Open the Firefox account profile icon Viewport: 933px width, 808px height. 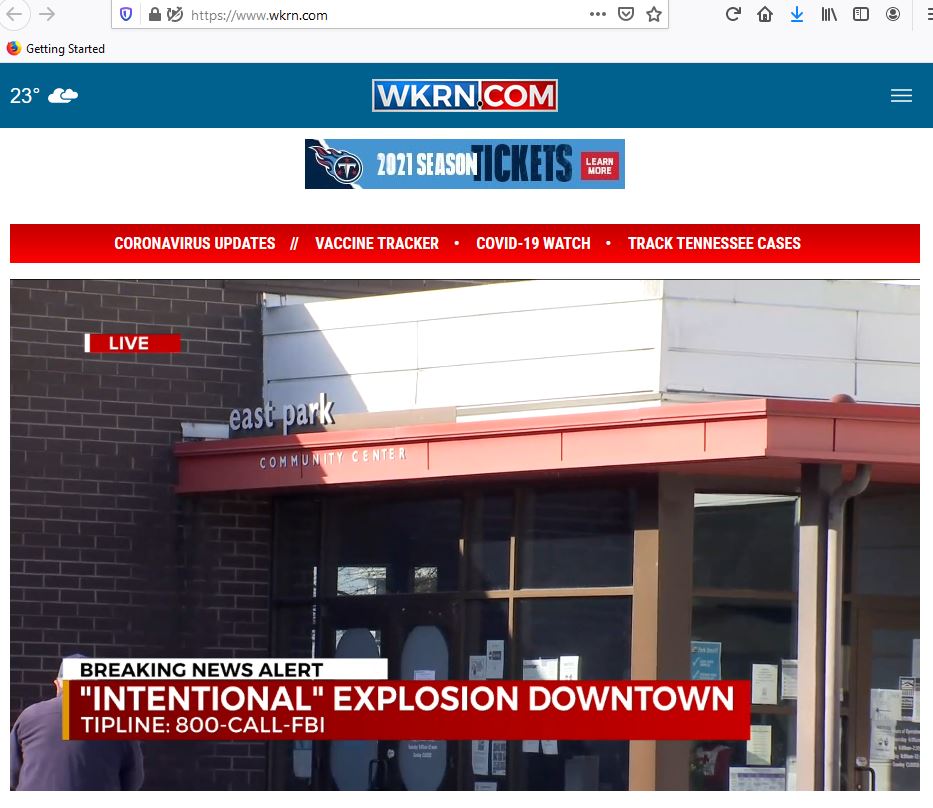893,15
